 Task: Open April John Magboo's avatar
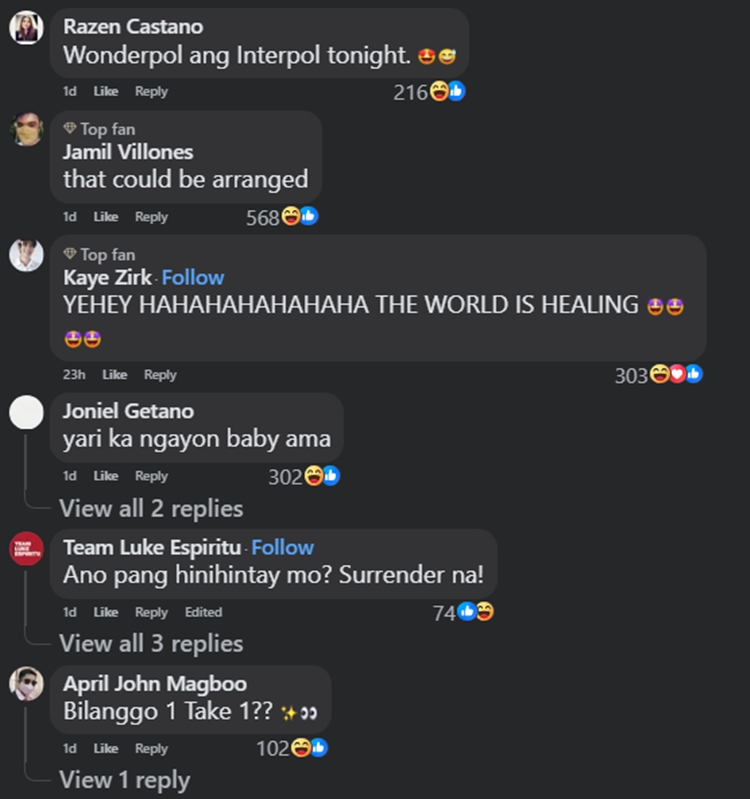coord(26,683)
